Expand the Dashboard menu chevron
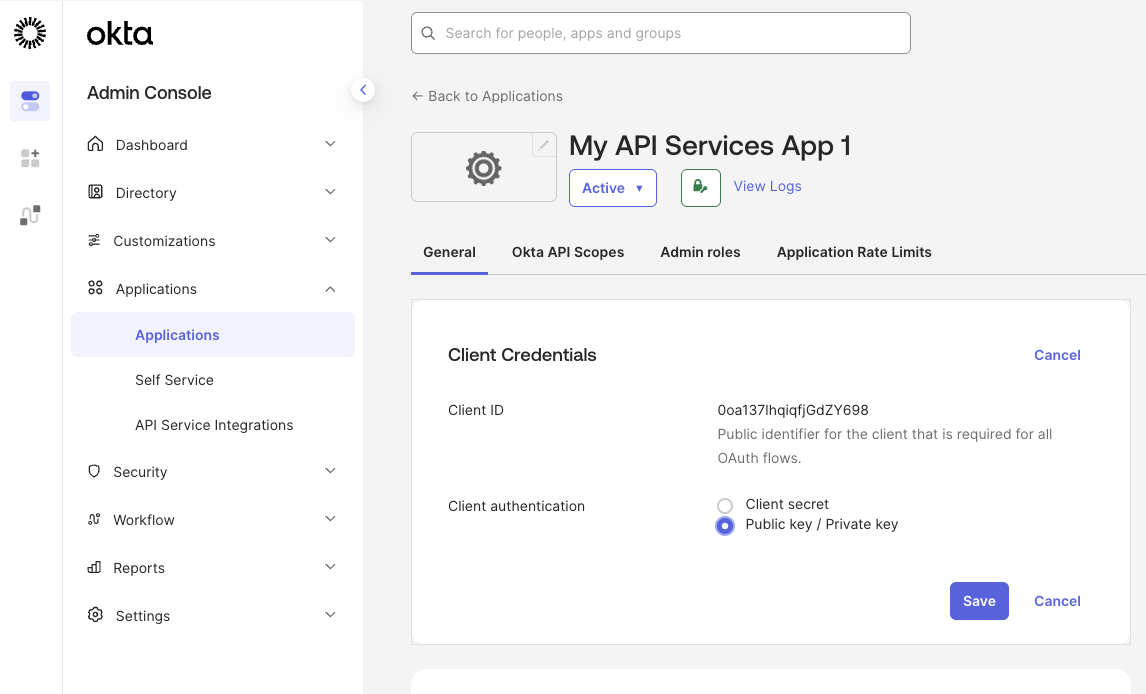Viewport: 1146px width, 694px height. 330,144
